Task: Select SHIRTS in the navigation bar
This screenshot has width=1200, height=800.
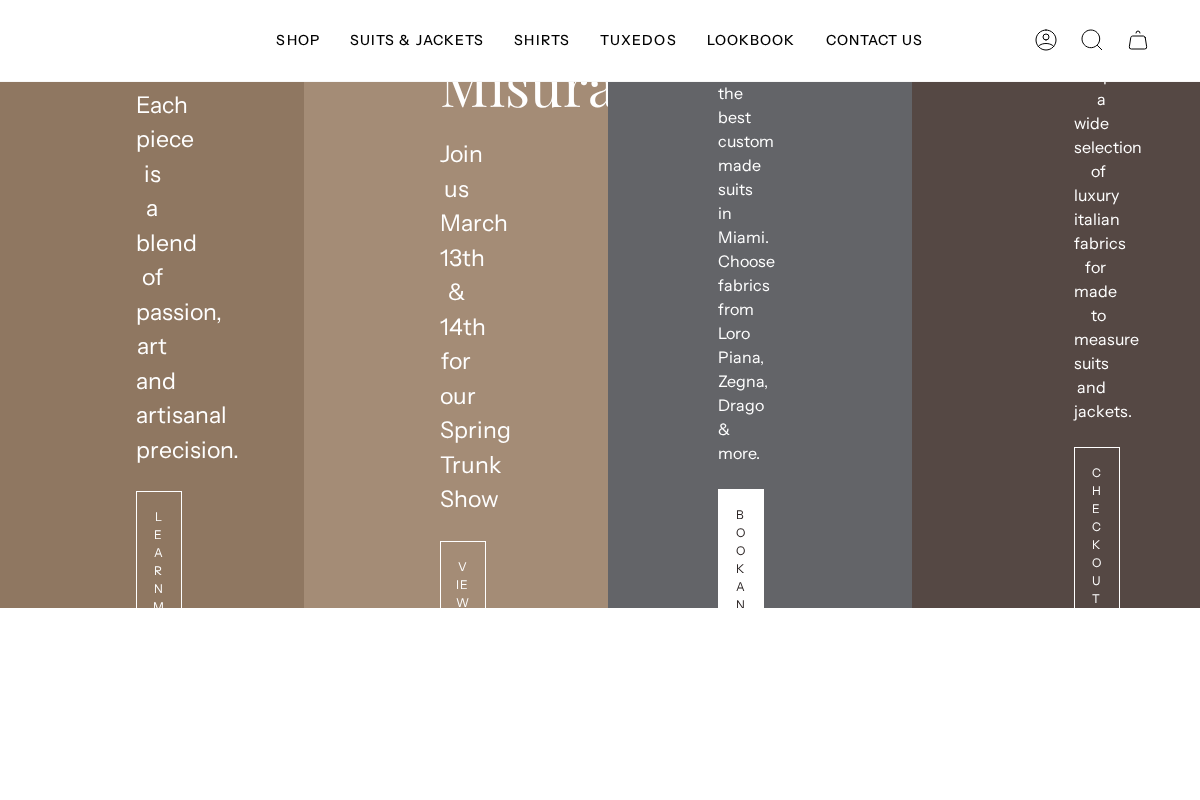Action: point(542,40)
